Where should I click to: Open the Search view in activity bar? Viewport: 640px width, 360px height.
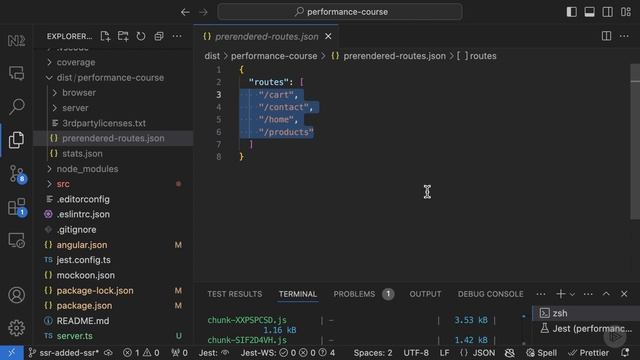click(x=17, y=107)
